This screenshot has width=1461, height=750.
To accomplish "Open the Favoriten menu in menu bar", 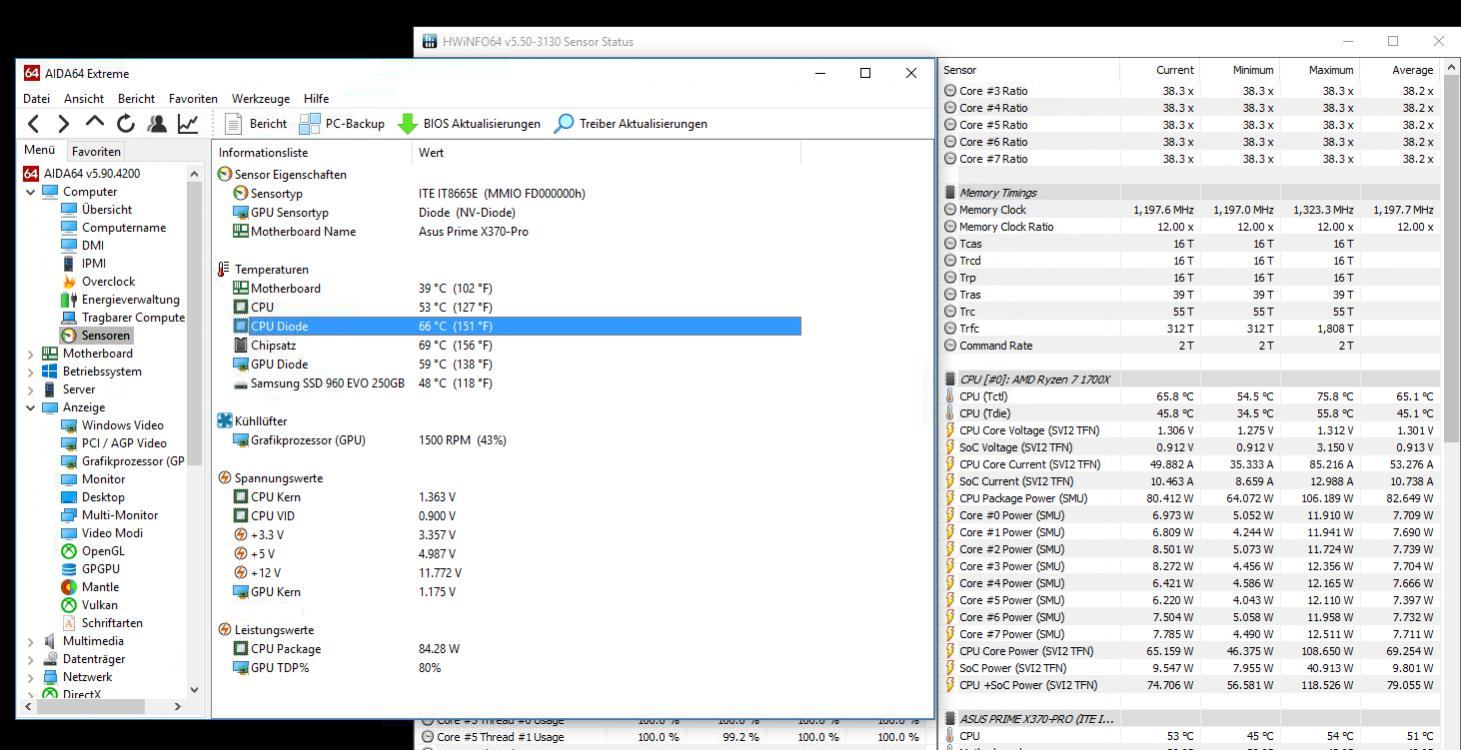I will pyautogui.click(x=194, y=99).
